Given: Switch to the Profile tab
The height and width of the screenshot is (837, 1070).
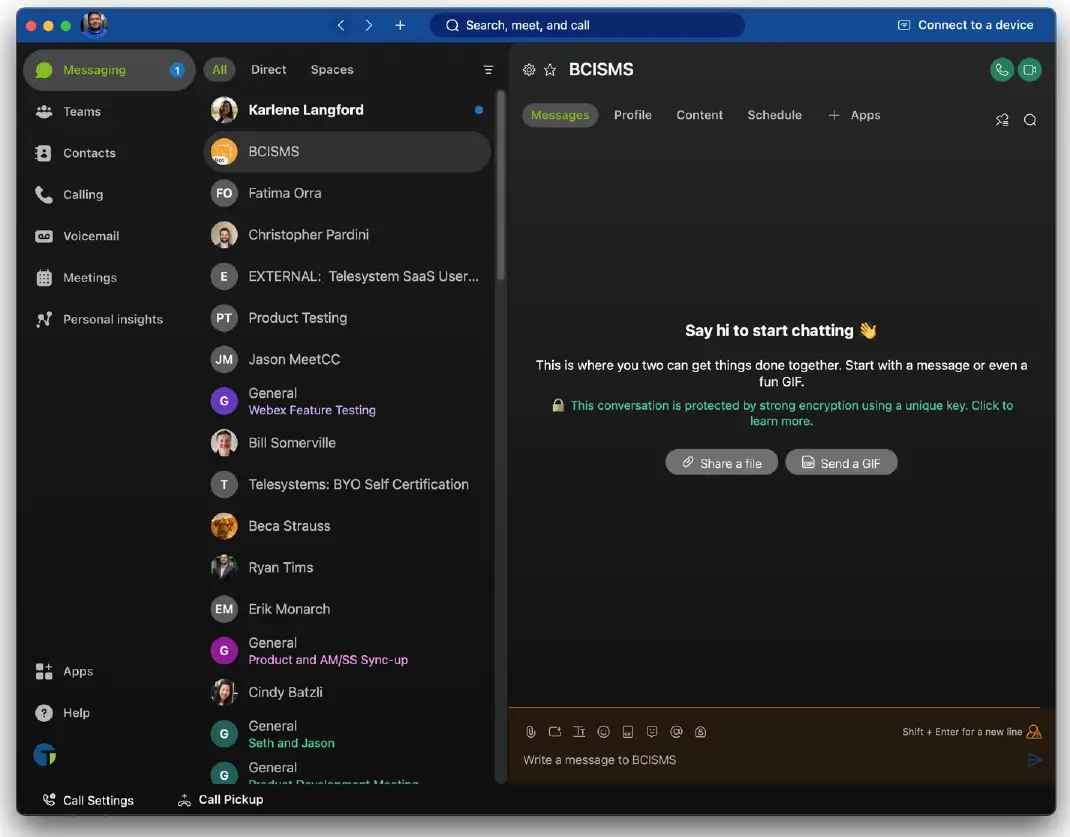Looking at the screenshot, I should pyautogui.click(x=633, y=115).
